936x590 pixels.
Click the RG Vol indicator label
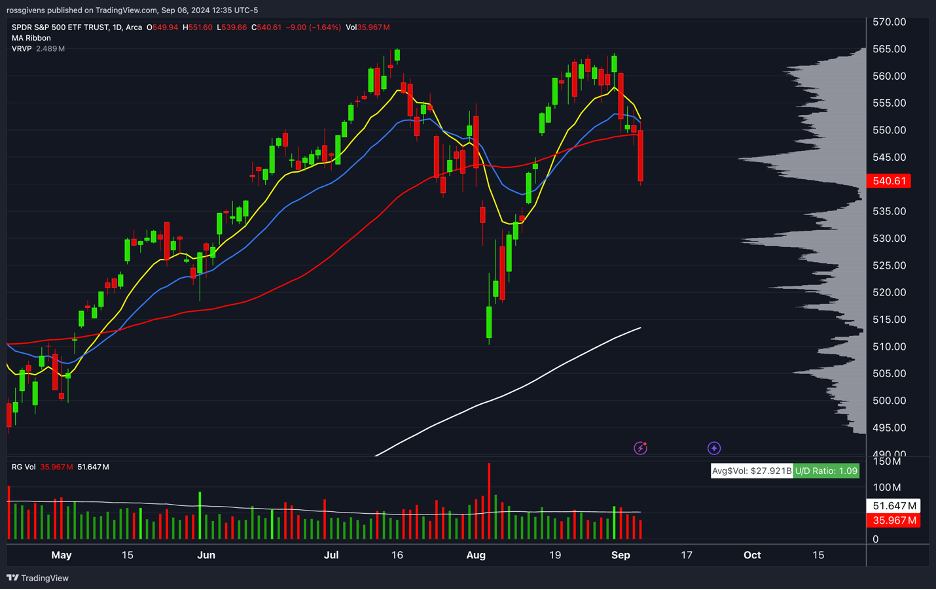(23, 467)
